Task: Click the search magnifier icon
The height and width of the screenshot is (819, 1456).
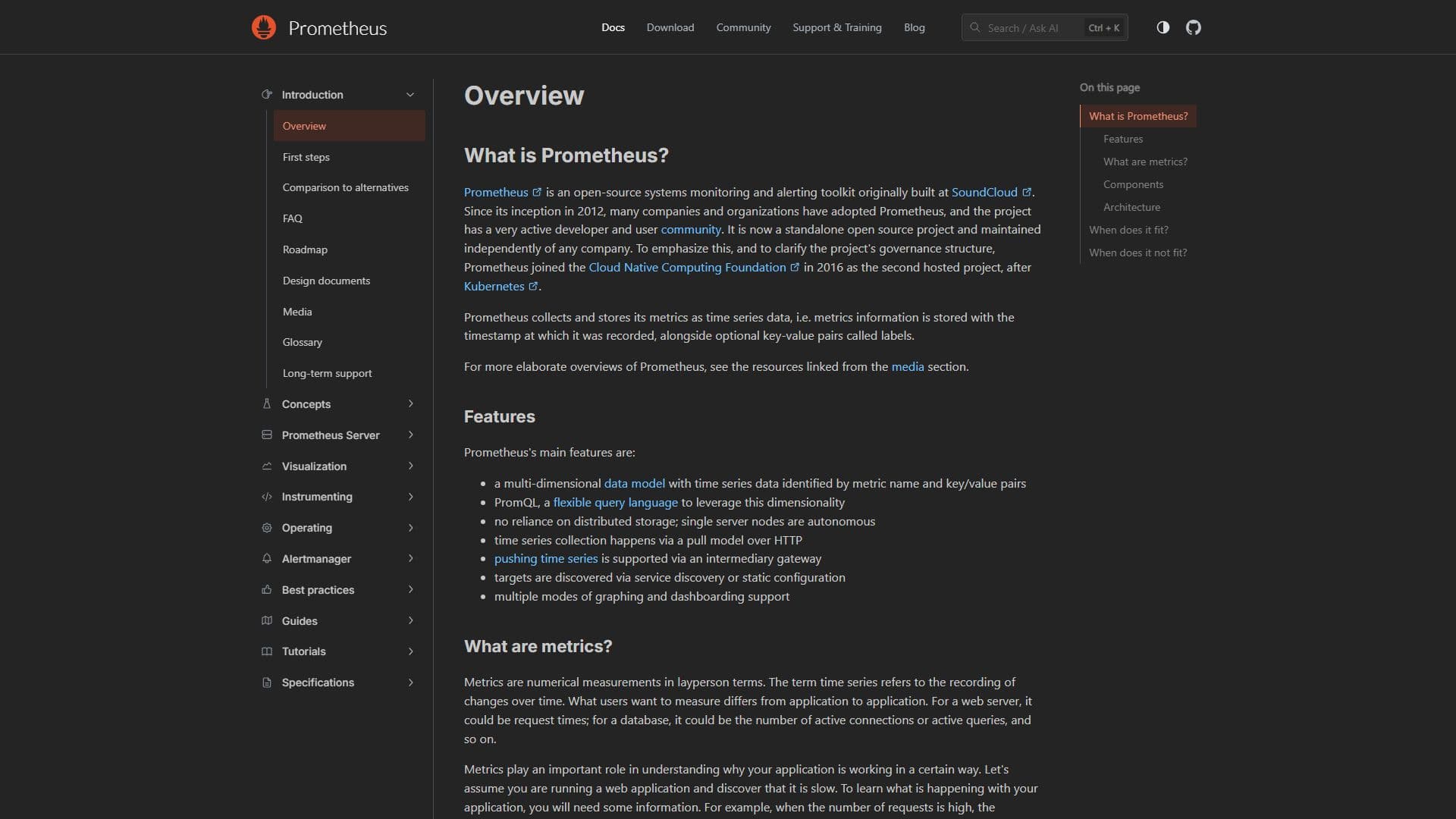Action: (x=975, y=27)
